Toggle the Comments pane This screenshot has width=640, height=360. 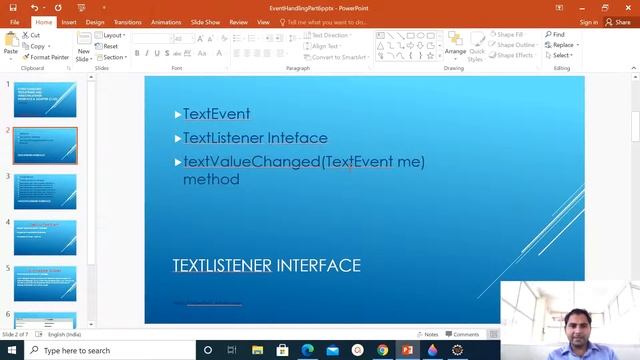[x=462, y=334]
